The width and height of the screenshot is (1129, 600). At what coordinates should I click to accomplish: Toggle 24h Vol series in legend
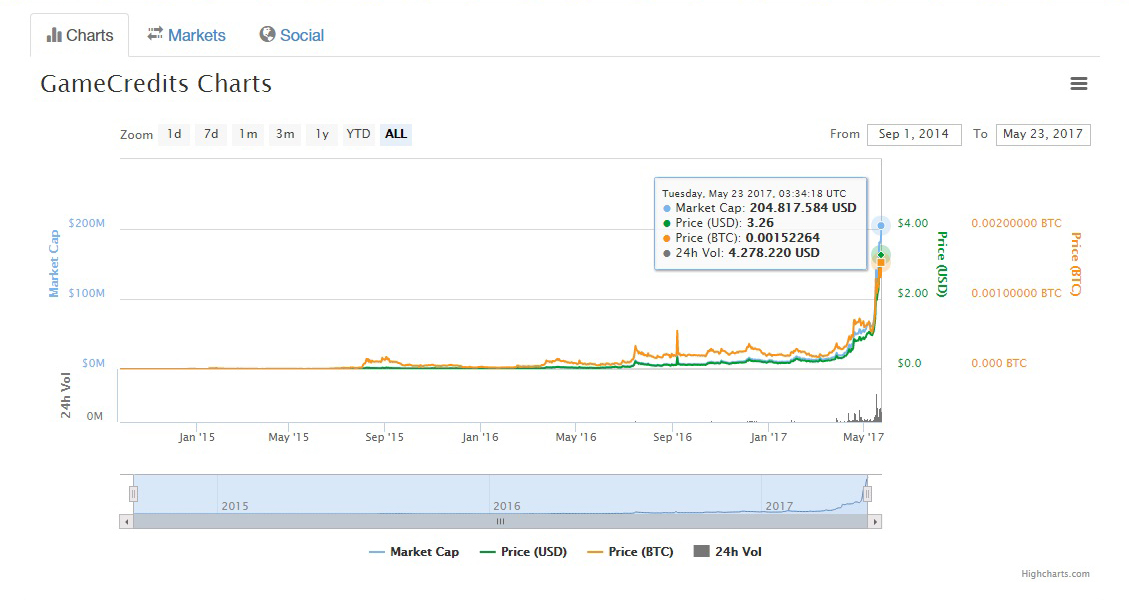tap(727, 552)
